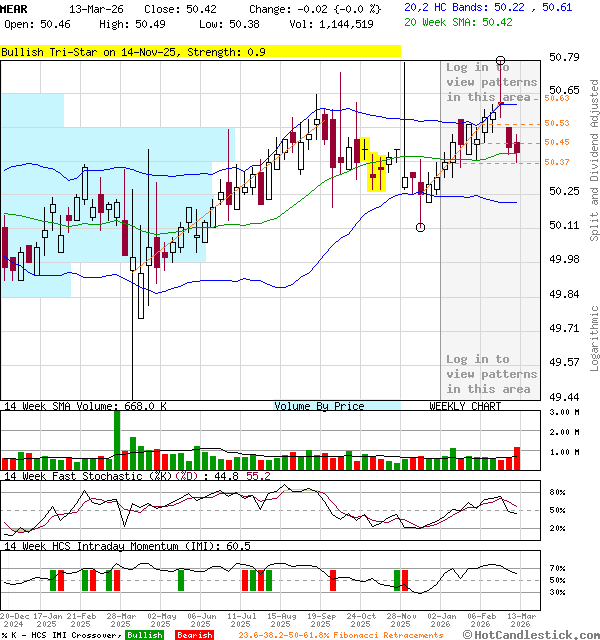Click the latest red volume bar
The image size is (600, 640).
click(x=517, y=458)
